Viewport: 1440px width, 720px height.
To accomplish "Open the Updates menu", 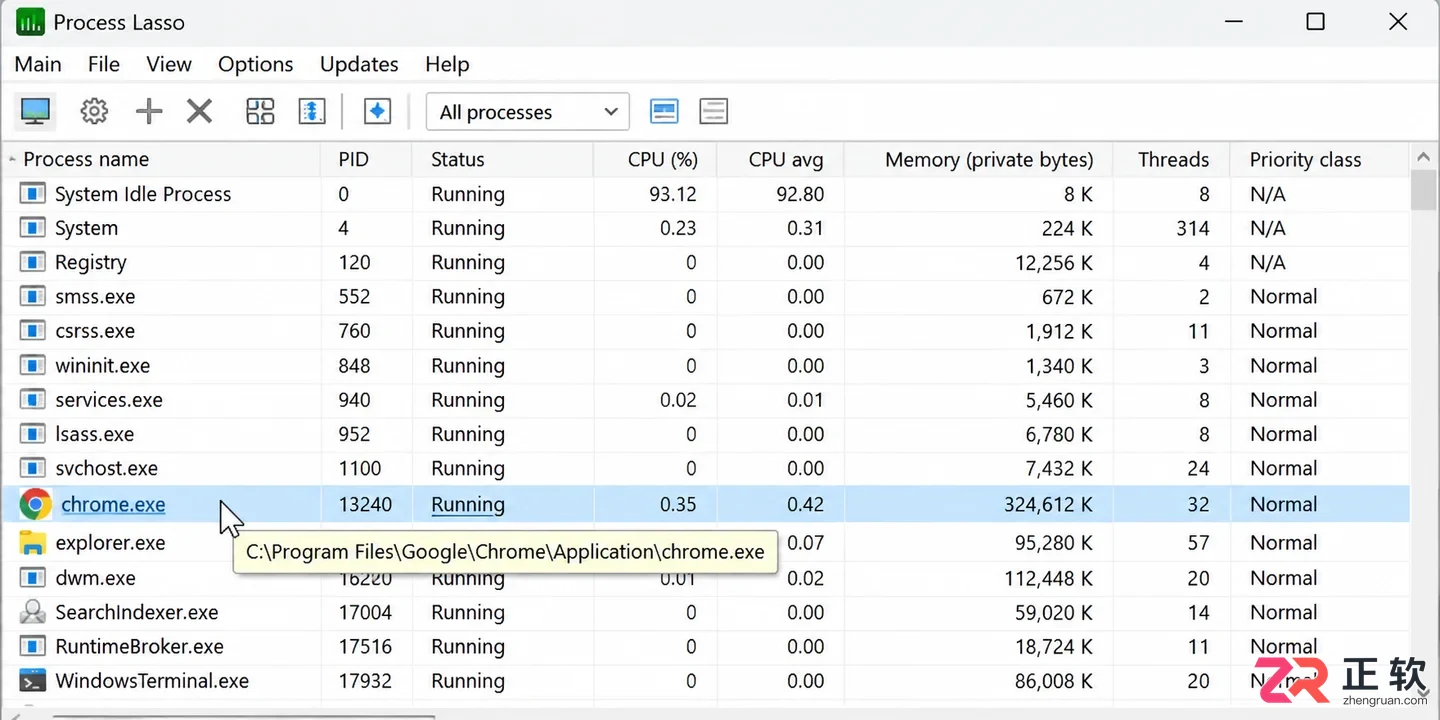I will click(359, 64).
